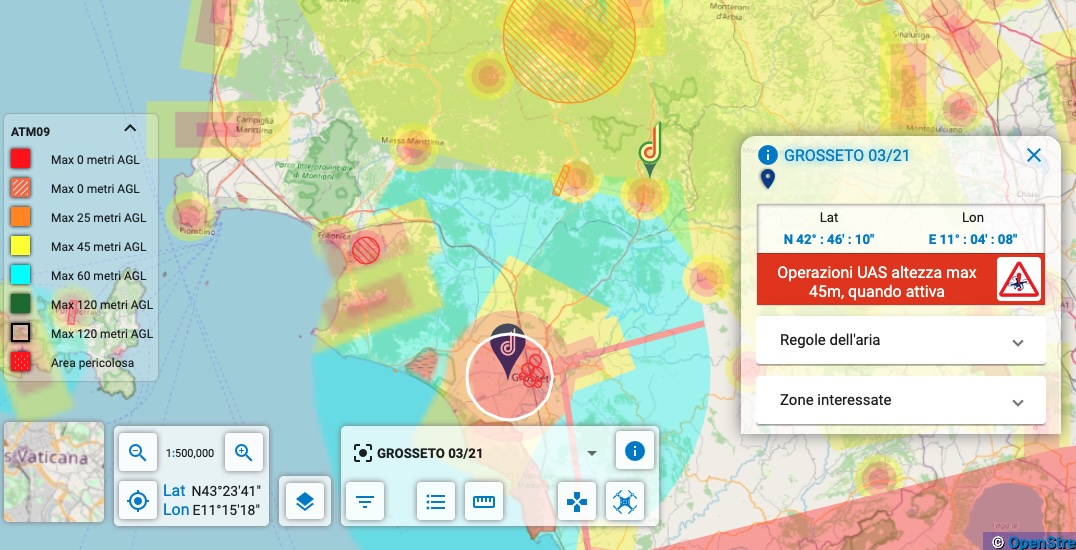Zoom out the map with minus magnifier
Image resolution: width=1076 pixels, height=550 pixels.
coord(138,452)
